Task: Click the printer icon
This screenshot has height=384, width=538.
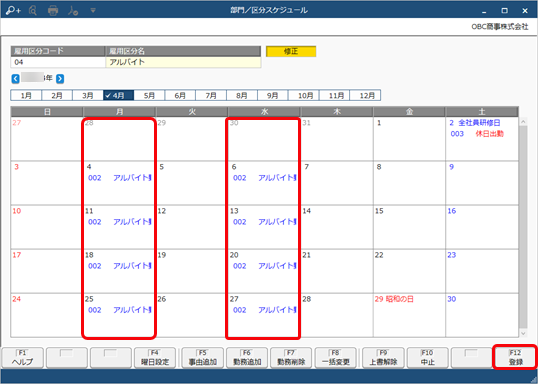Action: click(53, 11)
